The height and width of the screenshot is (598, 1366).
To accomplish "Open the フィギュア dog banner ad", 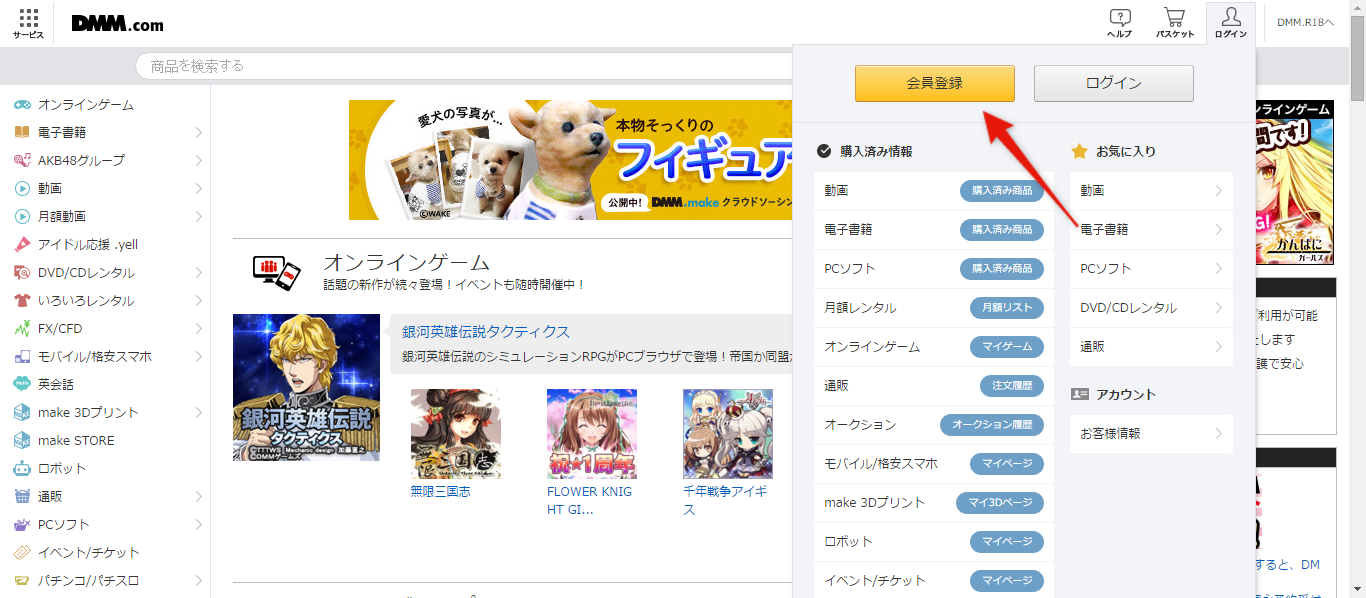I will (571, 159).
